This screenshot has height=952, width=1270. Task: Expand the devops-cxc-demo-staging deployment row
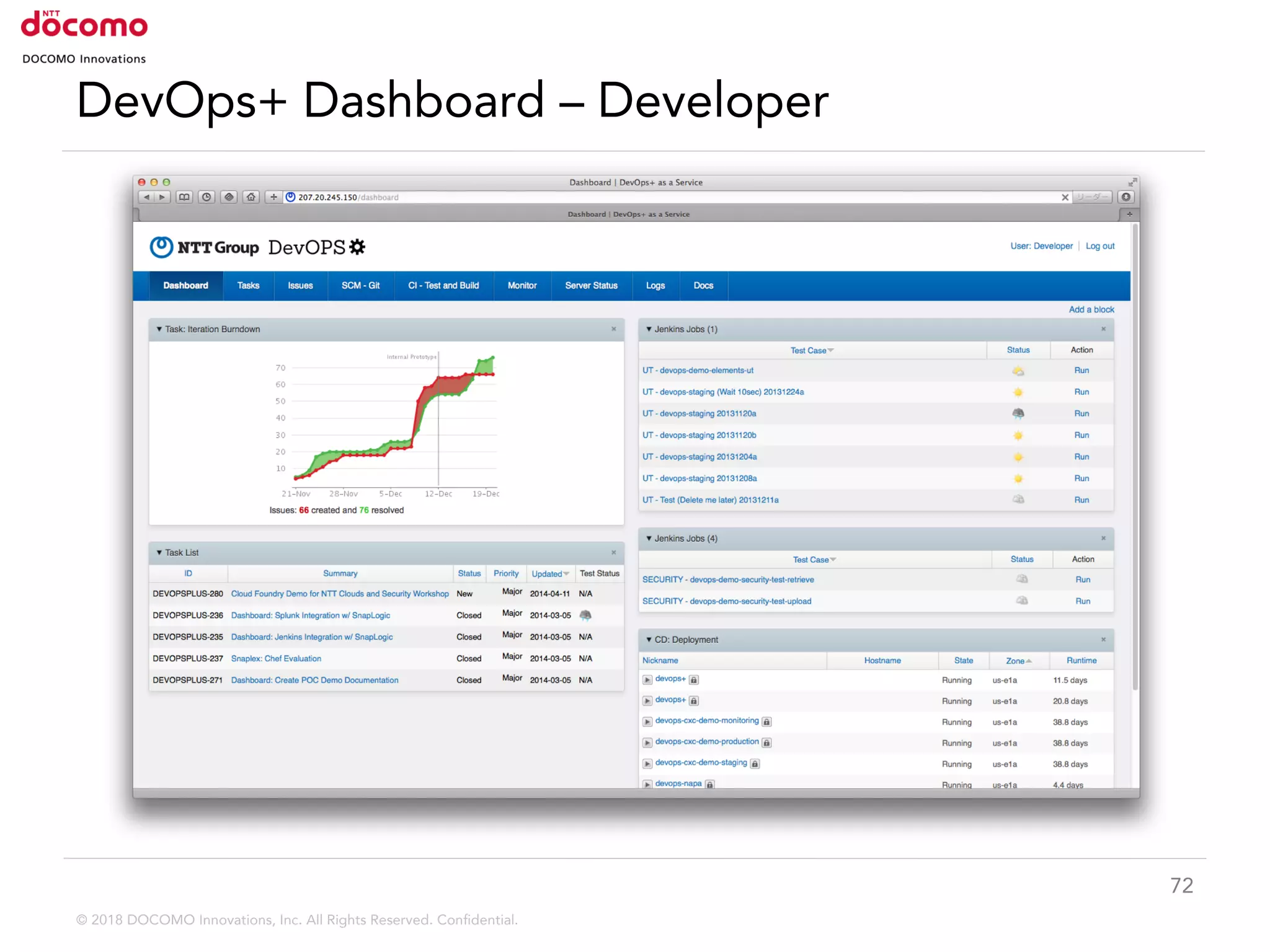tap(647, 764)
